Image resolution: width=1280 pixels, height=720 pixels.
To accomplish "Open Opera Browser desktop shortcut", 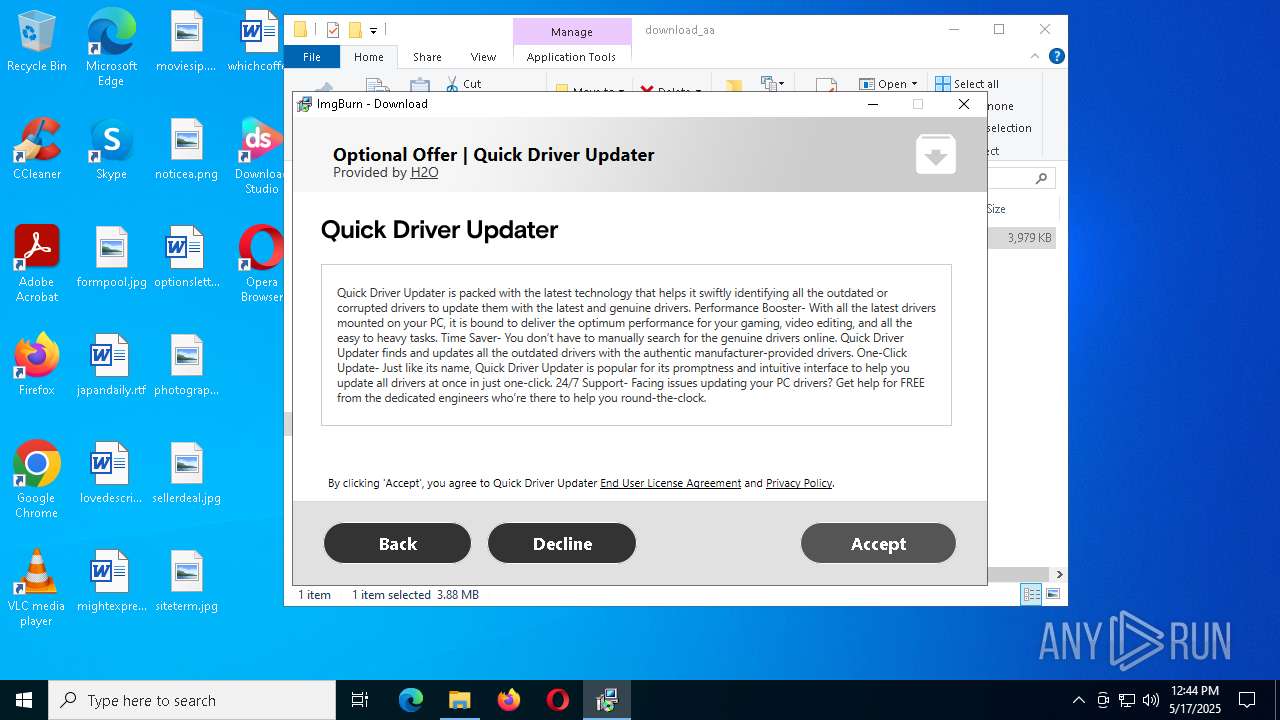I will (x=261, y=264).
